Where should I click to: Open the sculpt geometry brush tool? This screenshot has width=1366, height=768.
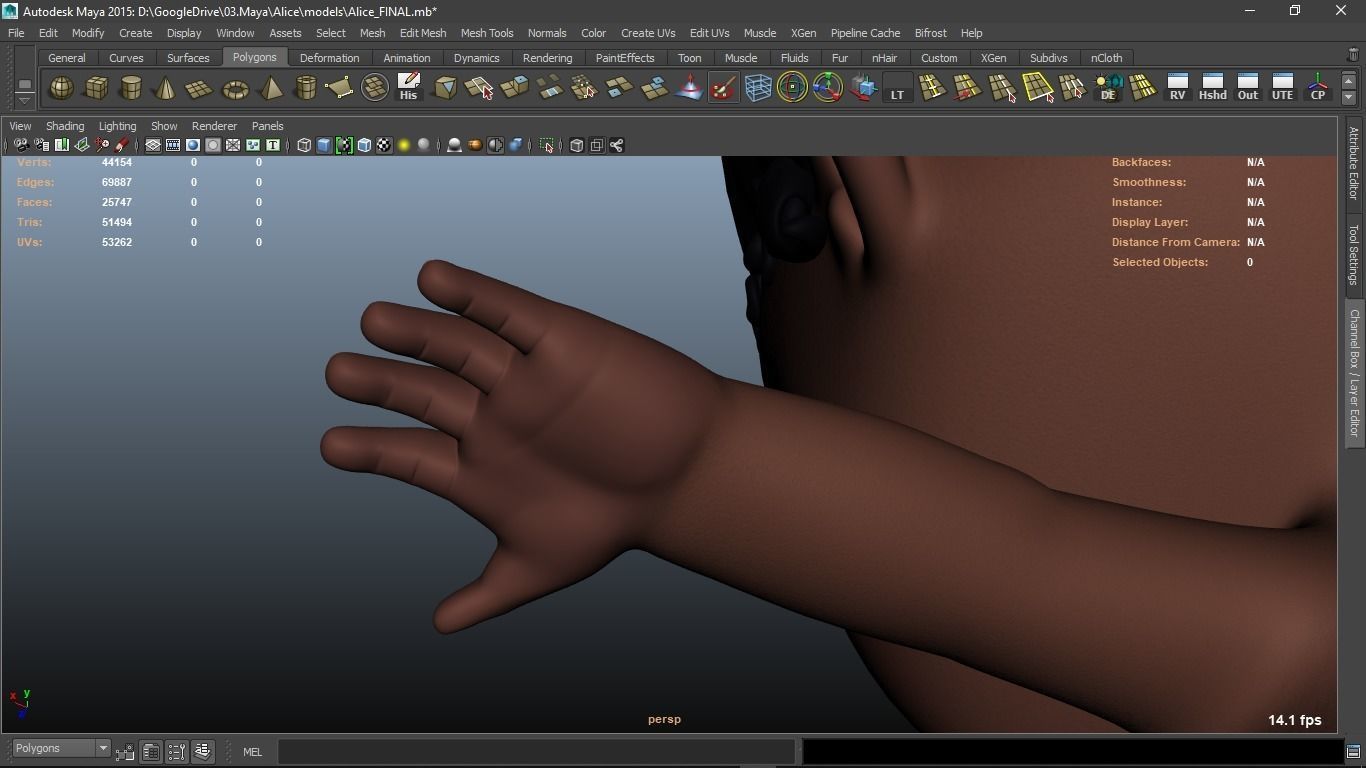pyautogui.click(x=723, y=88)
